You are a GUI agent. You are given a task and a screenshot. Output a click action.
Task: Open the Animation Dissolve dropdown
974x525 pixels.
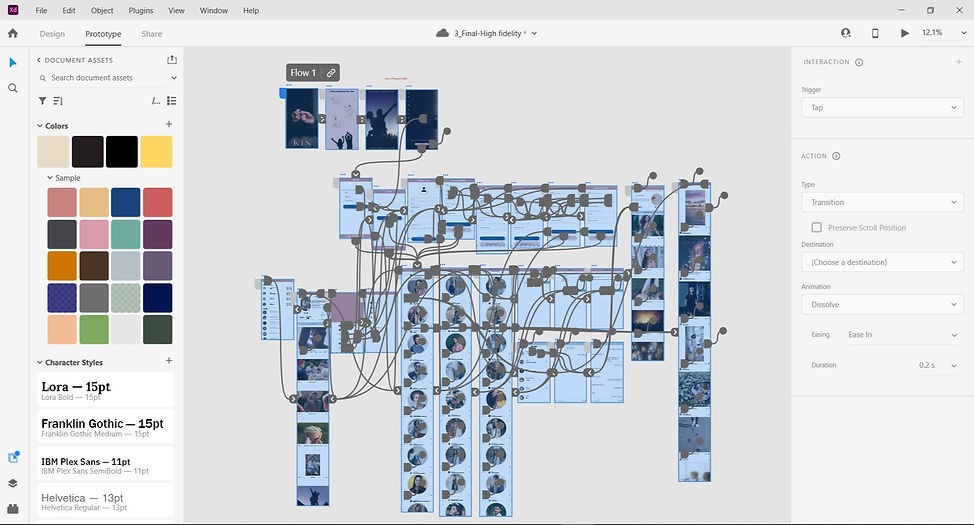click(x=882, y=304)
